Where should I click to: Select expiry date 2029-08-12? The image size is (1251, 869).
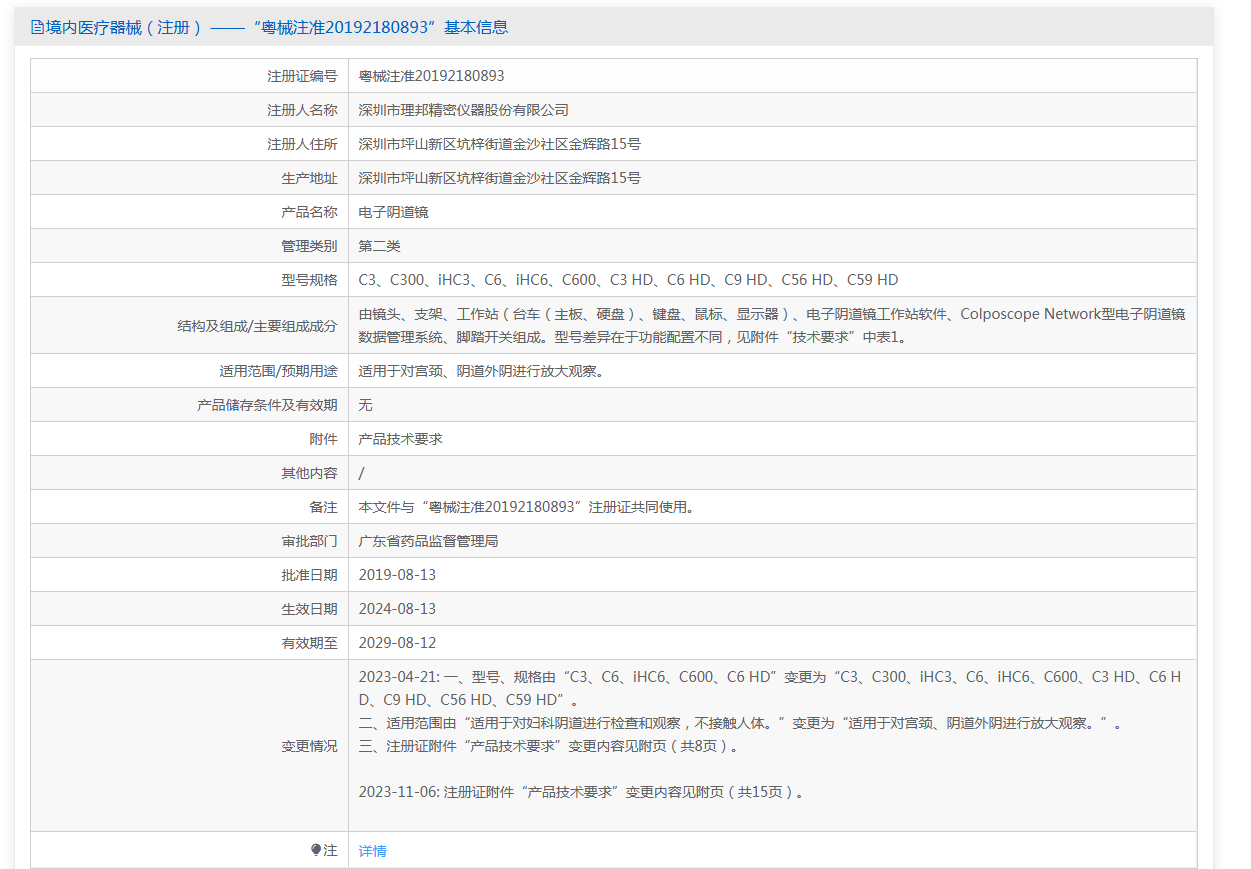tap(397, 643)
